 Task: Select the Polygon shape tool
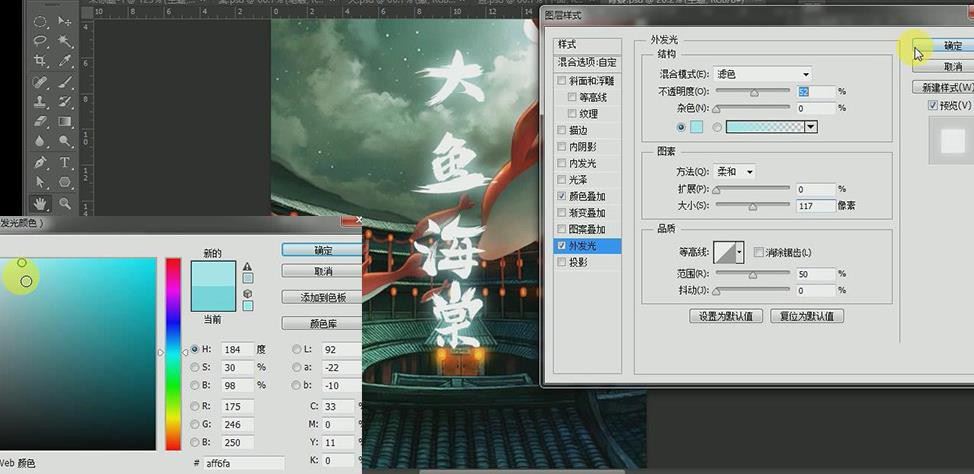pos(65,182)
